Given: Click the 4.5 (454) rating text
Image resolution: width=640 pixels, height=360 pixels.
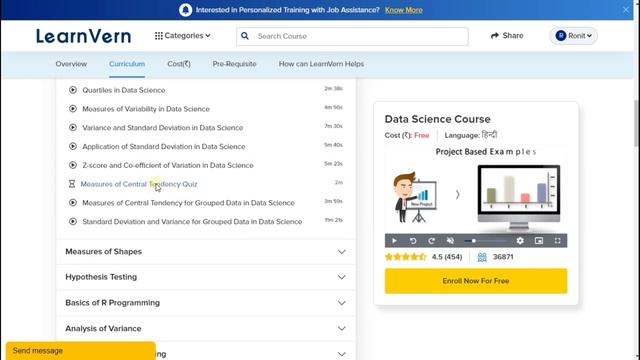Looking at the screenshot, I should [x=447, y=257].
